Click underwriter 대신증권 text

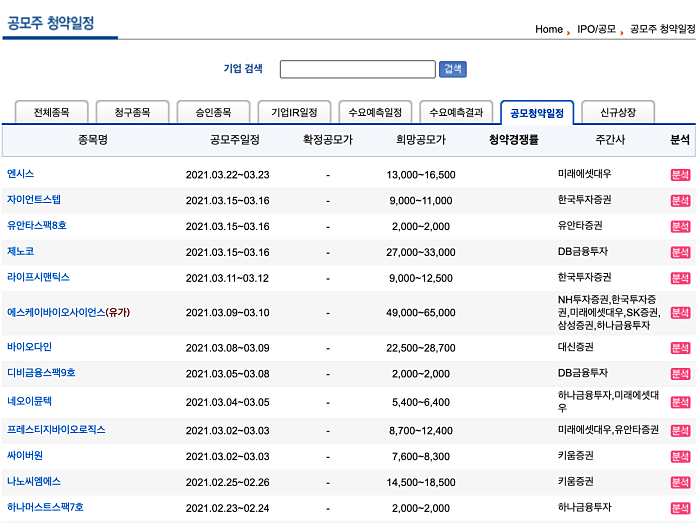click(575, 347)
